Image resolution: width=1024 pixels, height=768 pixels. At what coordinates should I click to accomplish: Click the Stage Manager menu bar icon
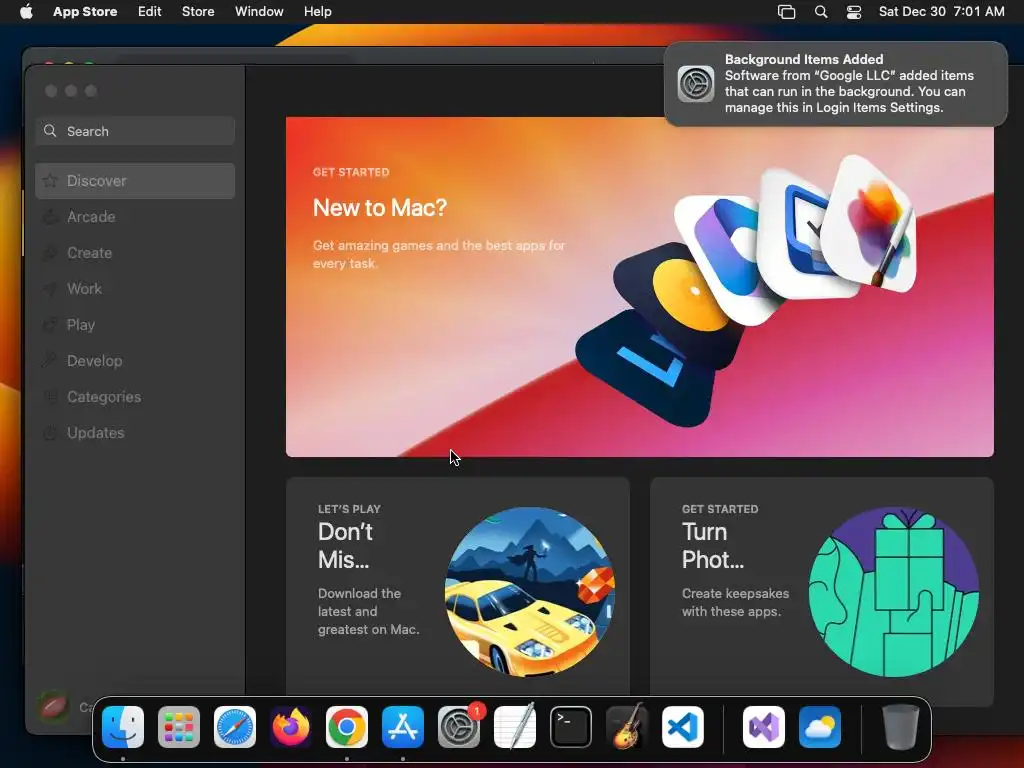(786, 12)
